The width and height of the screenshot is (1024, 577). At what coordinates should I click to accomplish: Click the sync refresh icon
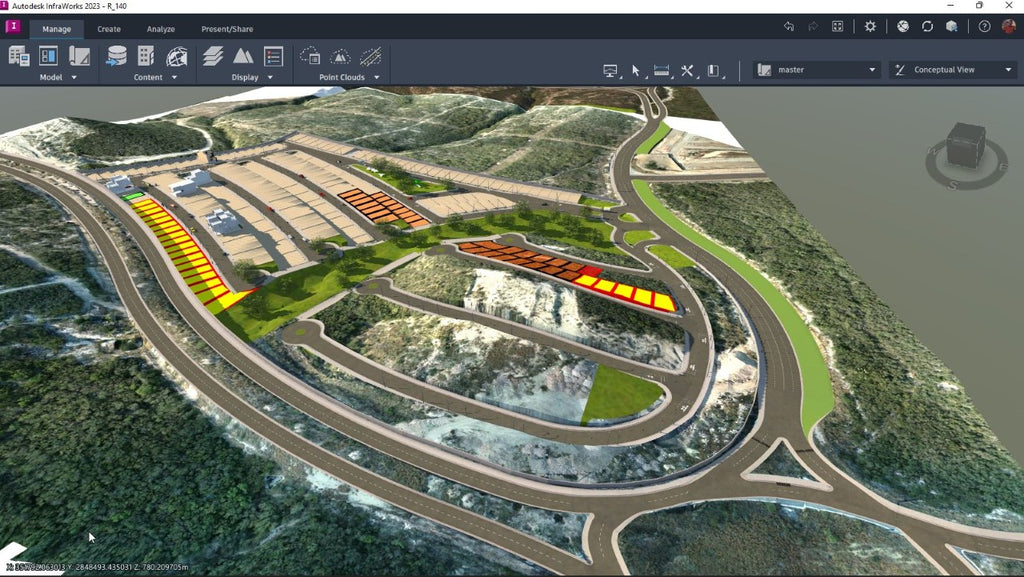(928, 27)
